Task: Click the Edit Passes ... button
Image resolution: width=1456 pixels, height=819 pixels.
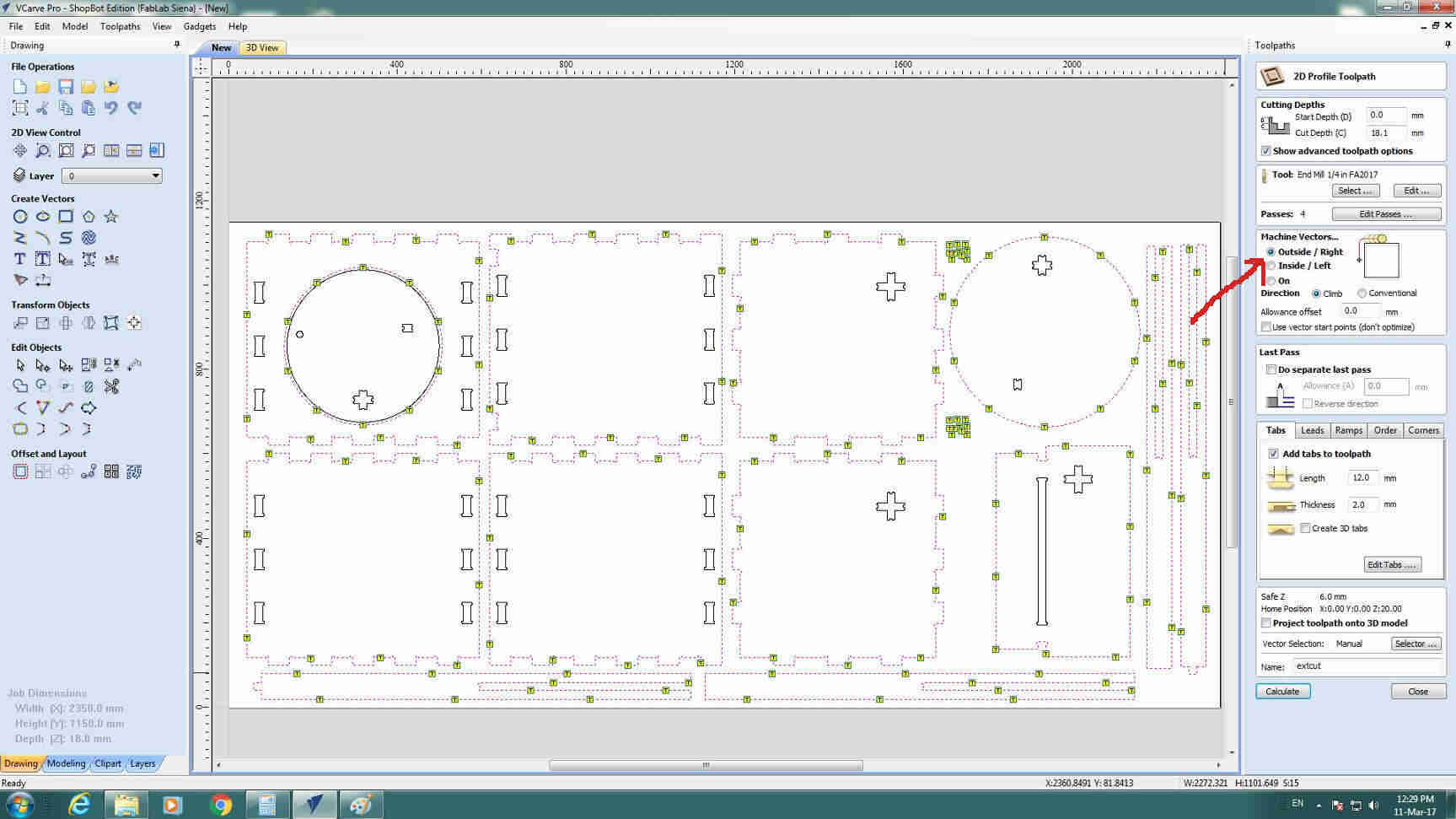Action: pos(1386,214)
